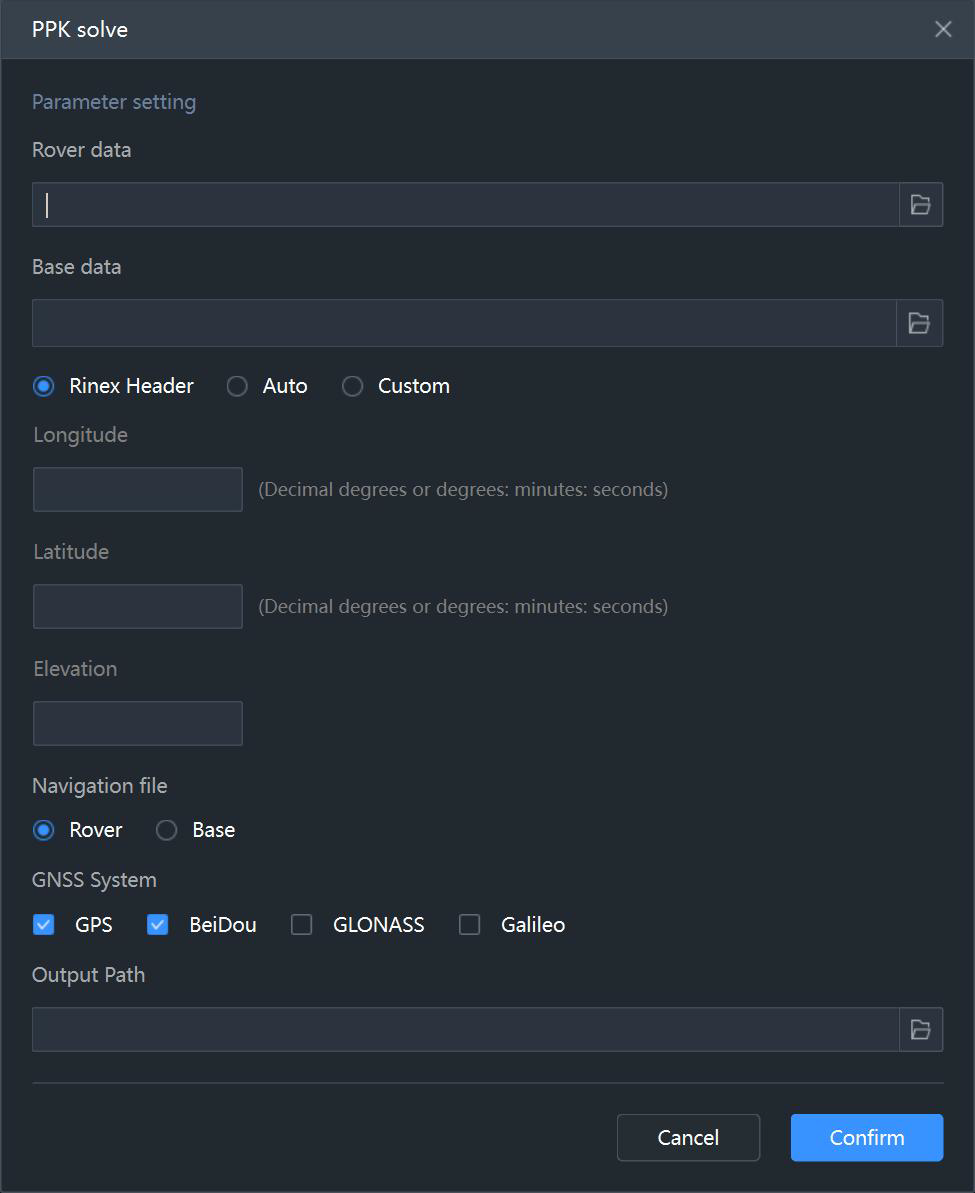The image size is (975, 1193).
Task: Click the Latitude format hint text
Action: point(464,606)
